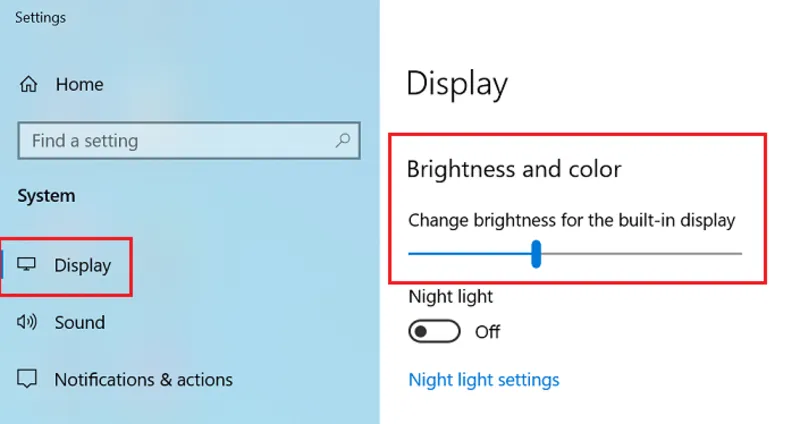Screen dimensions: 800x424
Task: Open the Night light settings link
Action: pyautogui.click(x=484, y=380)
